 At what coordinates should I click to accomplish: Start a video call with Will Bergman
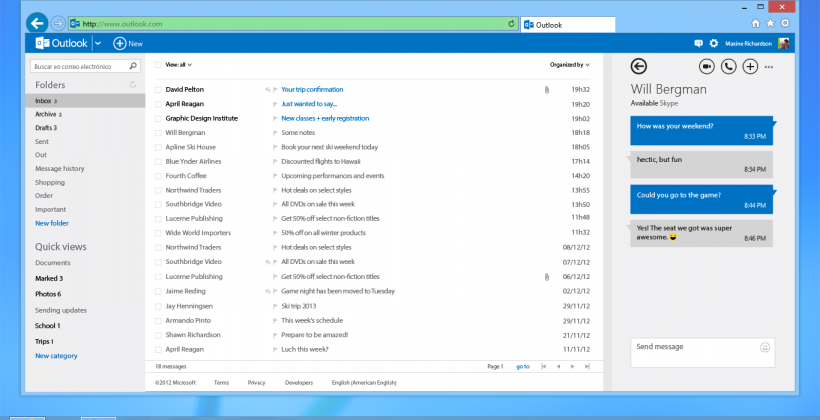707,66
